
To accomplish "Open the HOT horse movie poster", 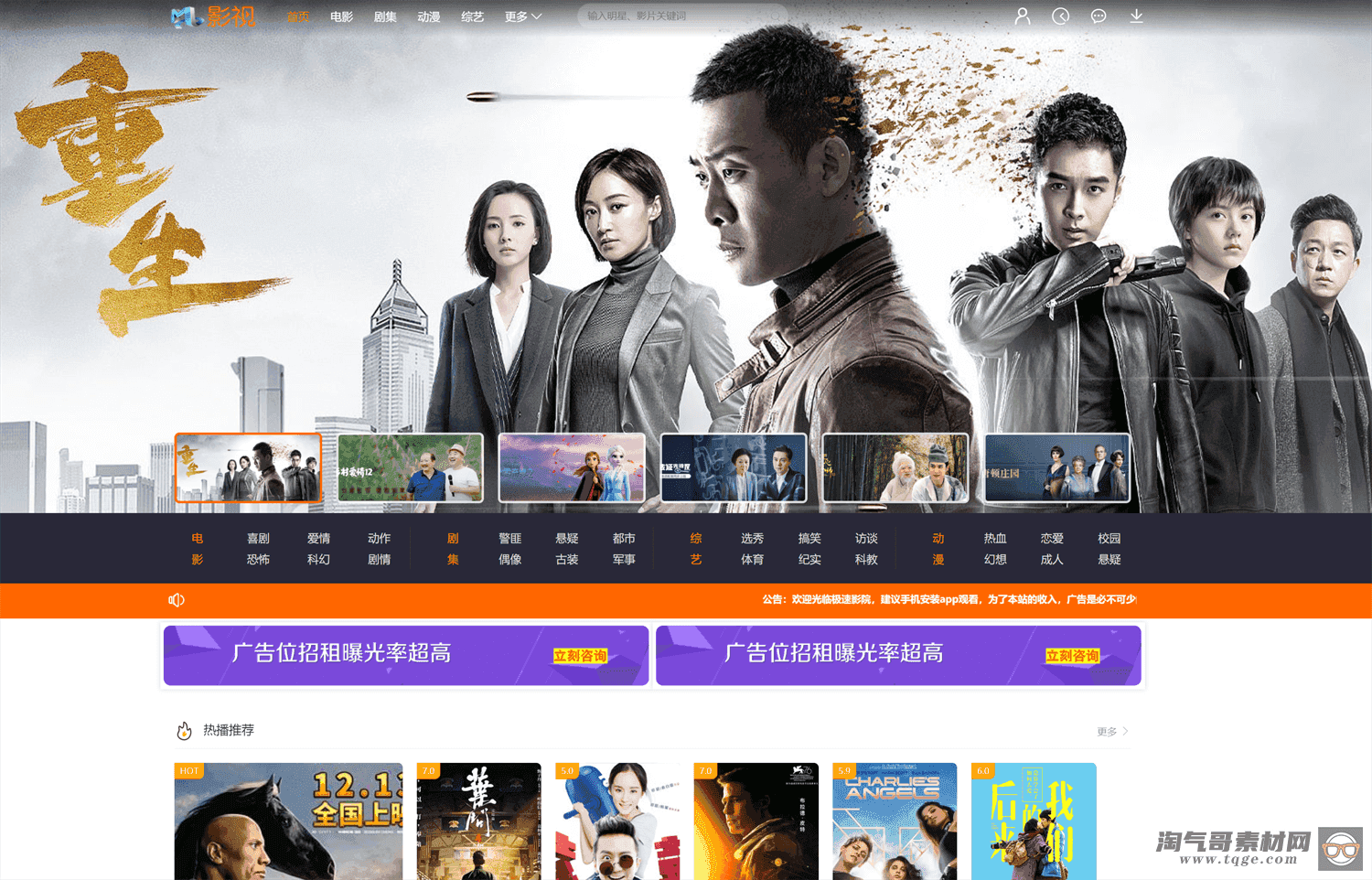I will coord(288,821).
